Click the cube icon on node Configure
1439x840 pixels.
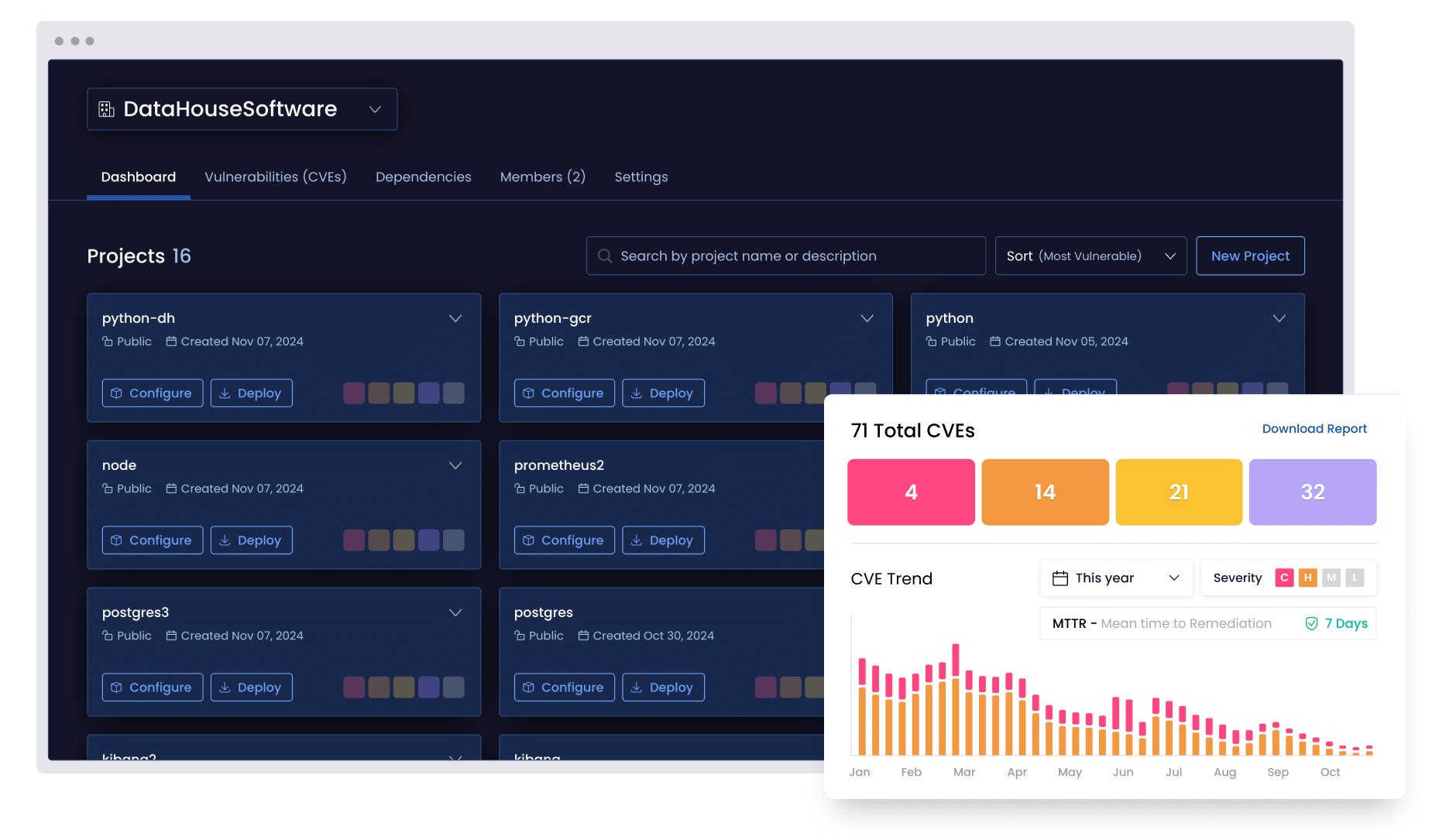click(116, 540)
